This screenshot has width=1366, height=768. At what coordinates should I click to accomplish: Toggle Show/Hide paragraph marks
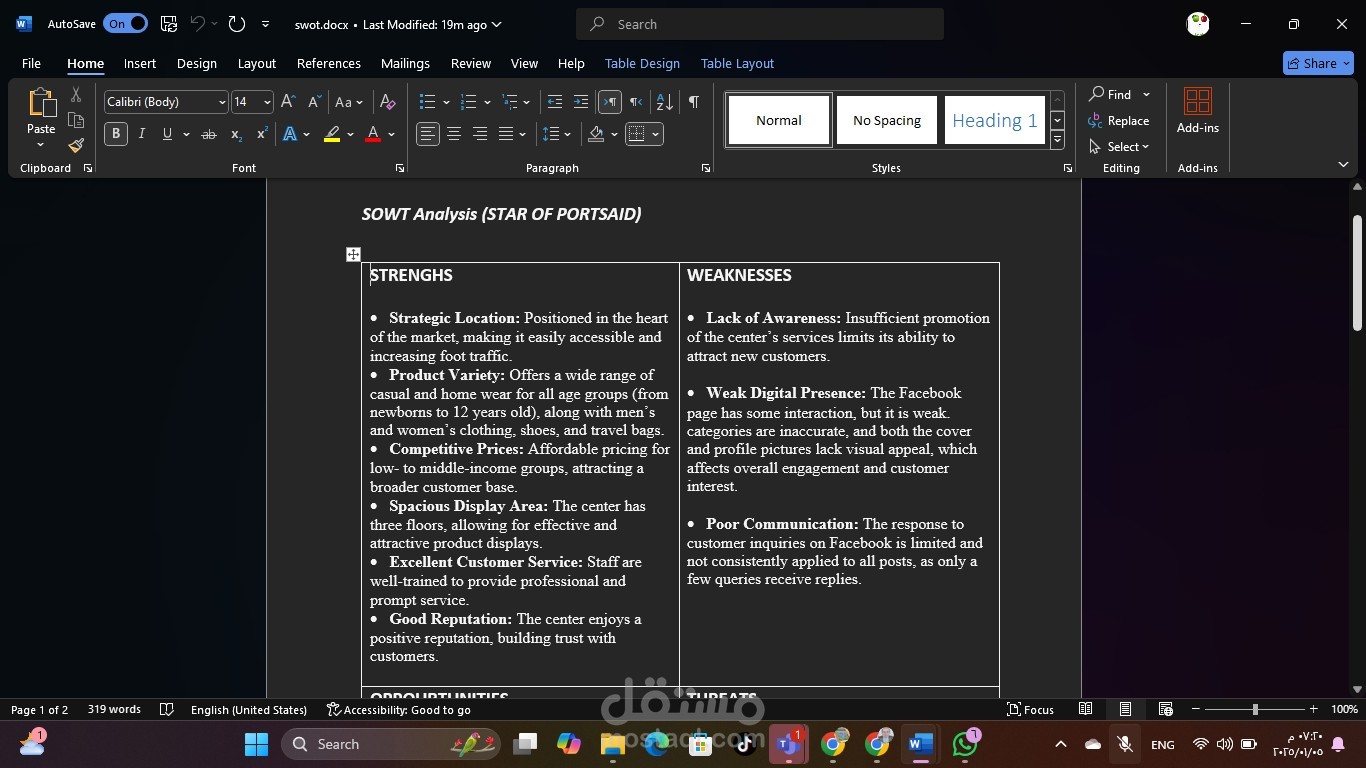click(693, 102)
